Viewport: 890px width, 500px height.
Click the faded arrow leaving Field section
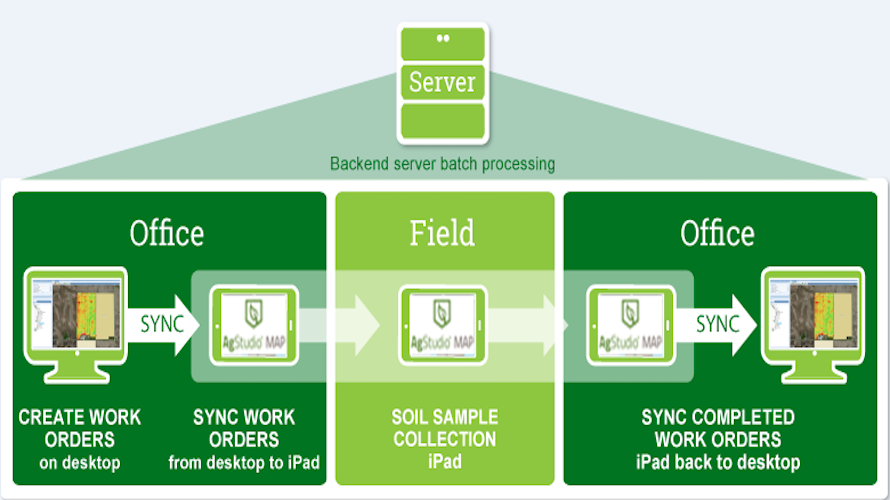(528, 325)
